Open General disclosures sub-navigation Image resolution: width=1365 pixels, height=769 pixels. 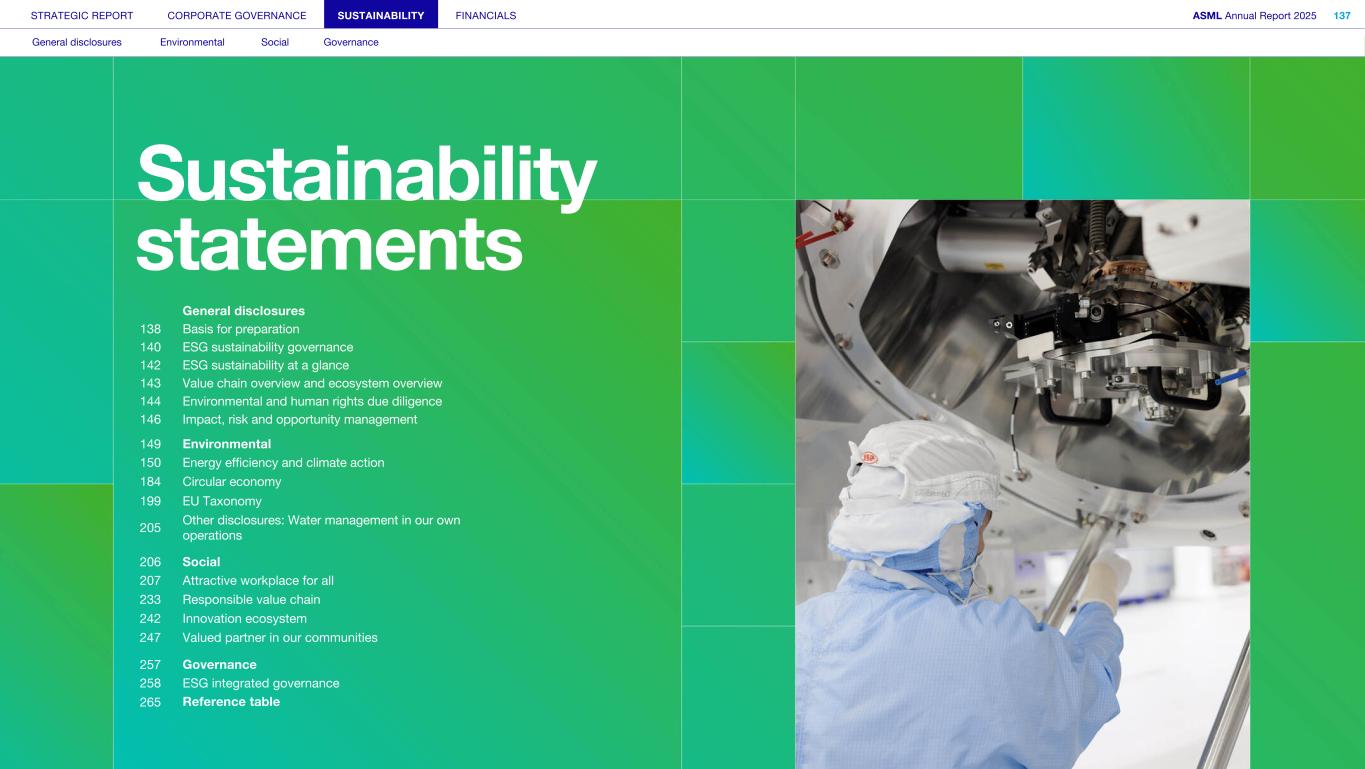click(77, 42)
